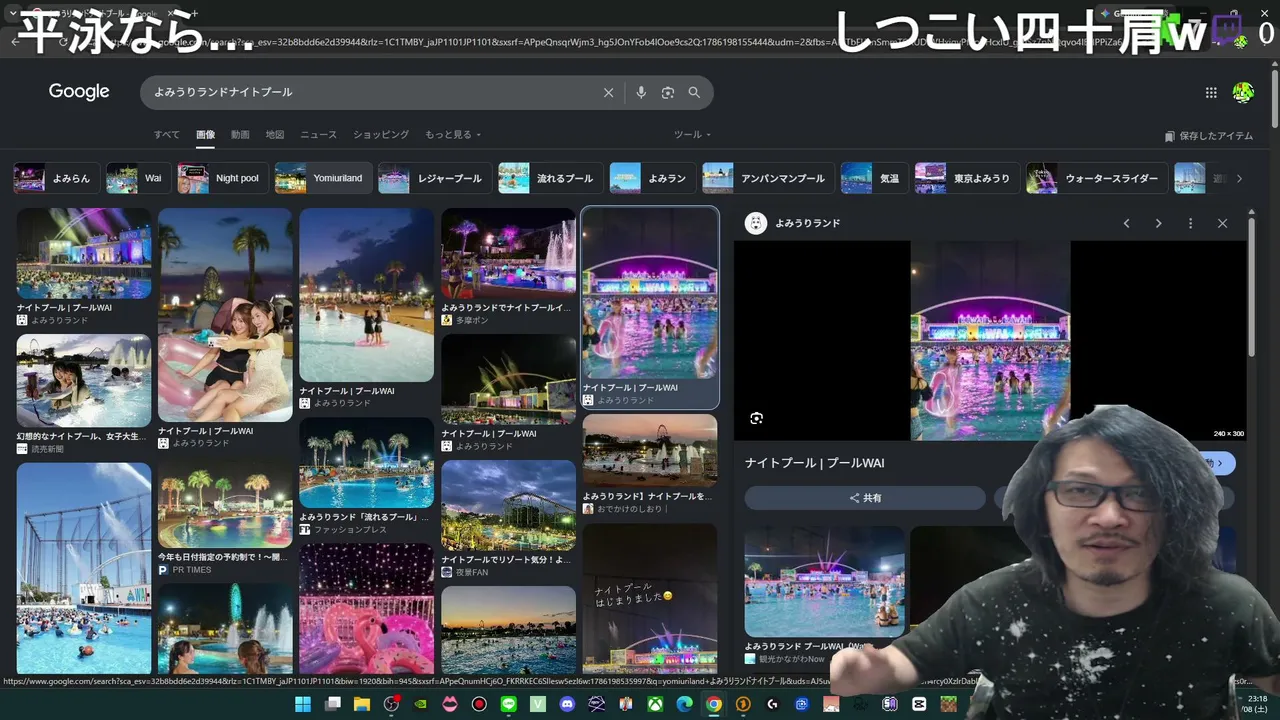Open Google Lens image search from the search bar
1280x720 pixels.
(668, 93)
